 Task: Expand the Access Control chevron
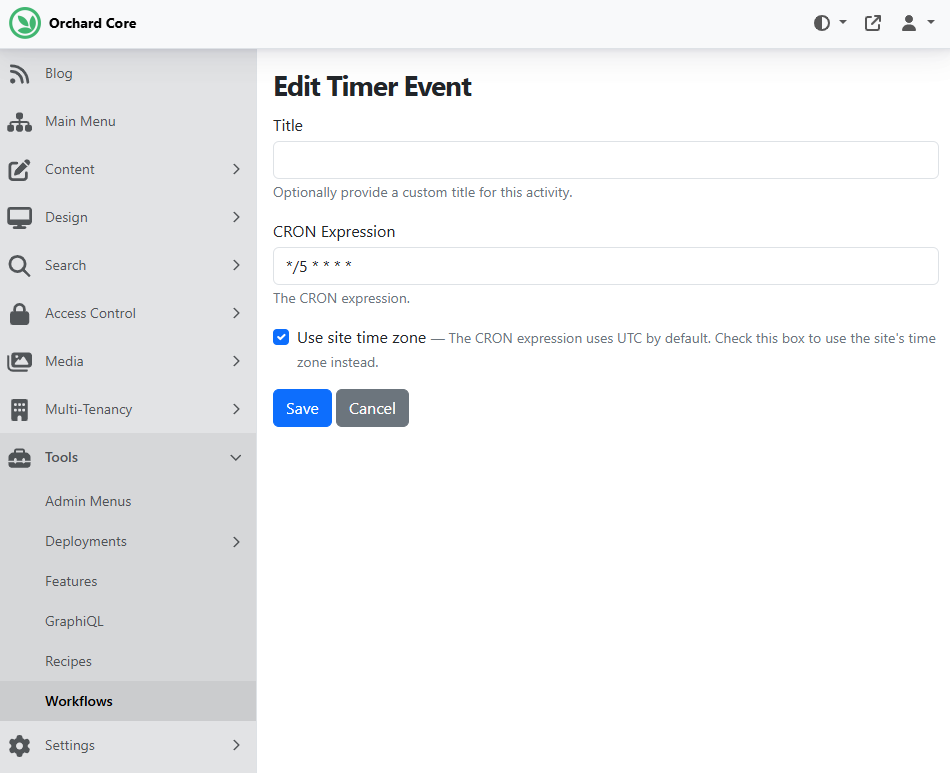pyautogui.click(x=236, y=313)
